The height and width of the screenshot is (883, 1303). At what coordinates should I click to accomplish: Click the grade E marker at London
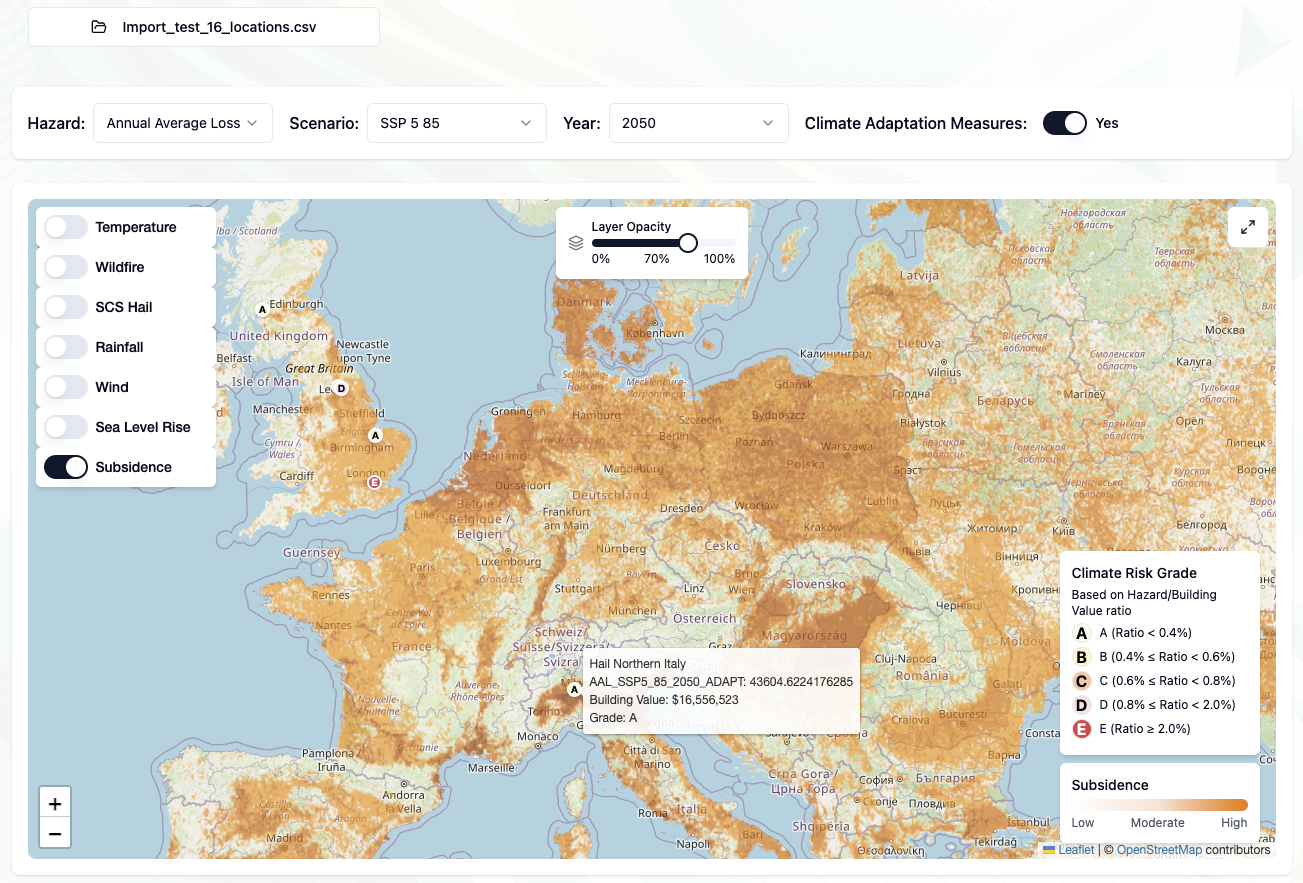pyautogui.click(x=375, y=483)
